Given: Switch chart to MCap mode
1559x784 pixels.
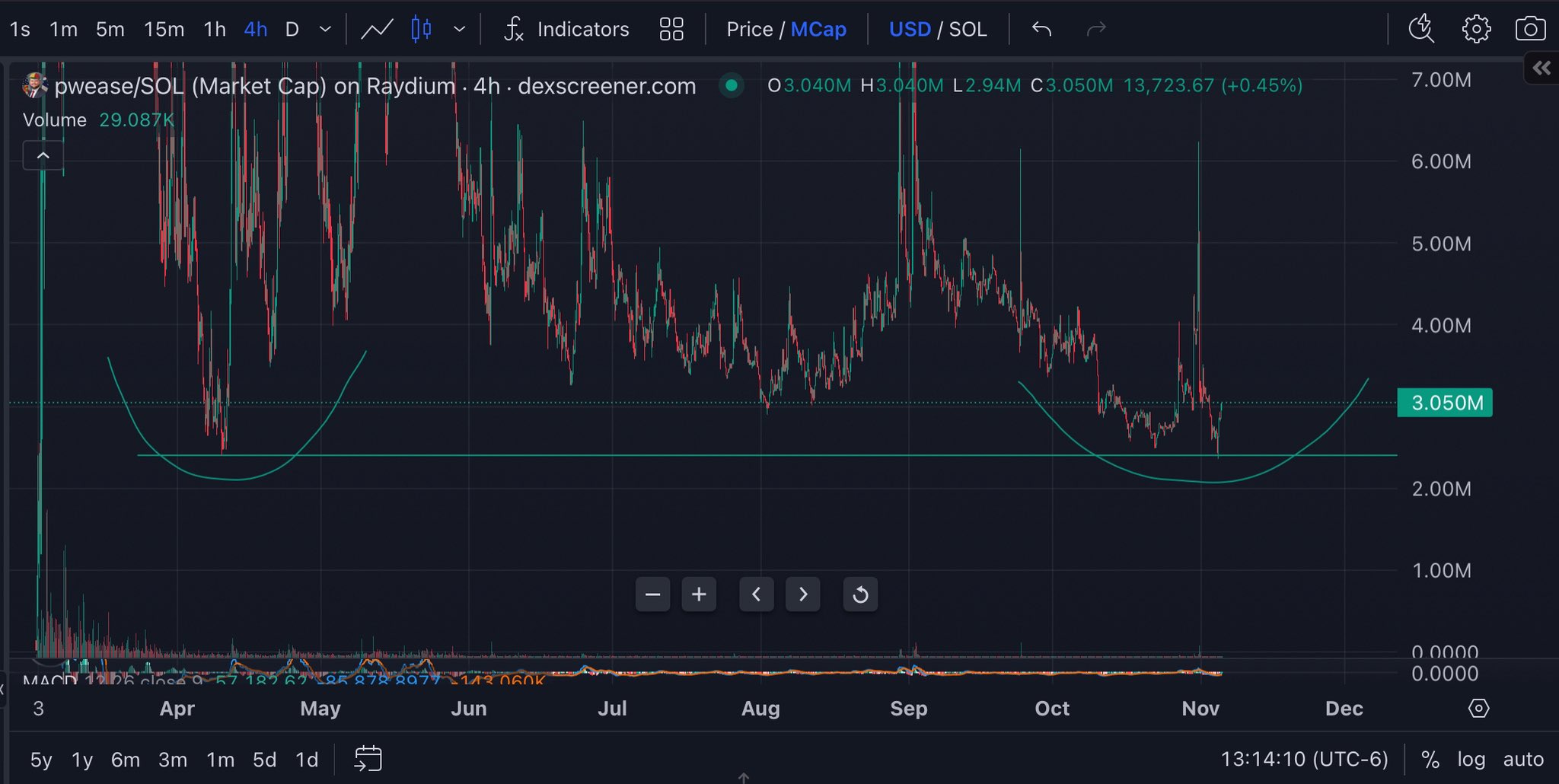Looking at the screenshot, I should [818, 30].
